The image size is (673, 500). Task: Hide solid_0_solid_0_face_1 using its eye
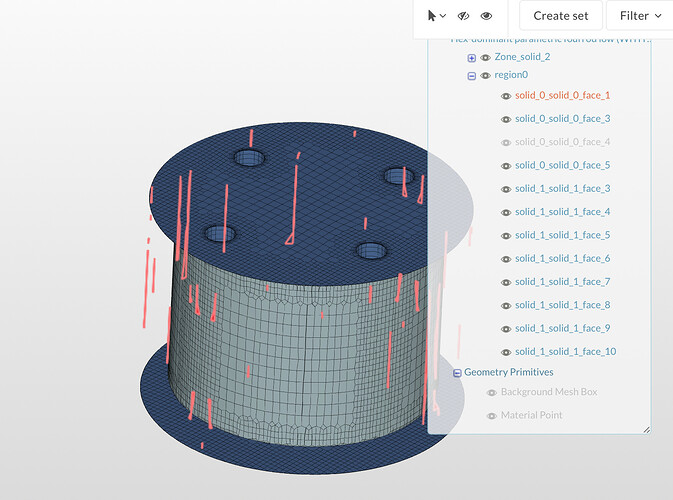click(506, 96)
